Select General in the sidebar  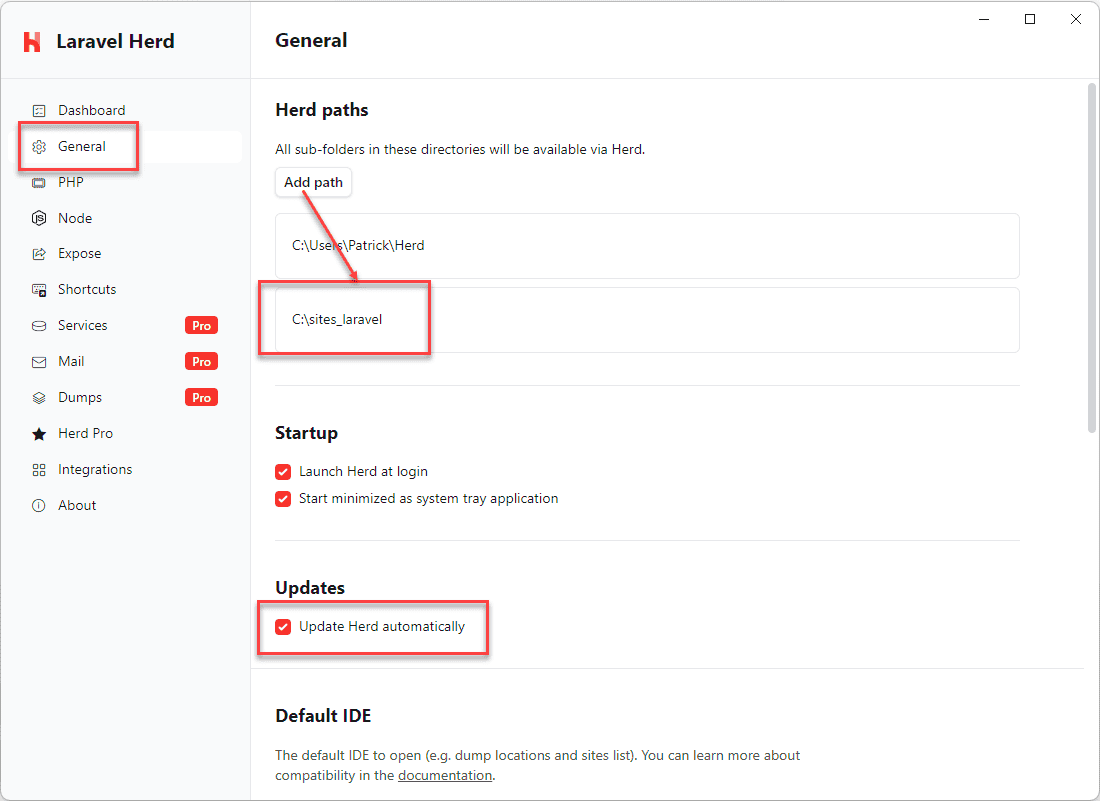(x=81, y=146)
